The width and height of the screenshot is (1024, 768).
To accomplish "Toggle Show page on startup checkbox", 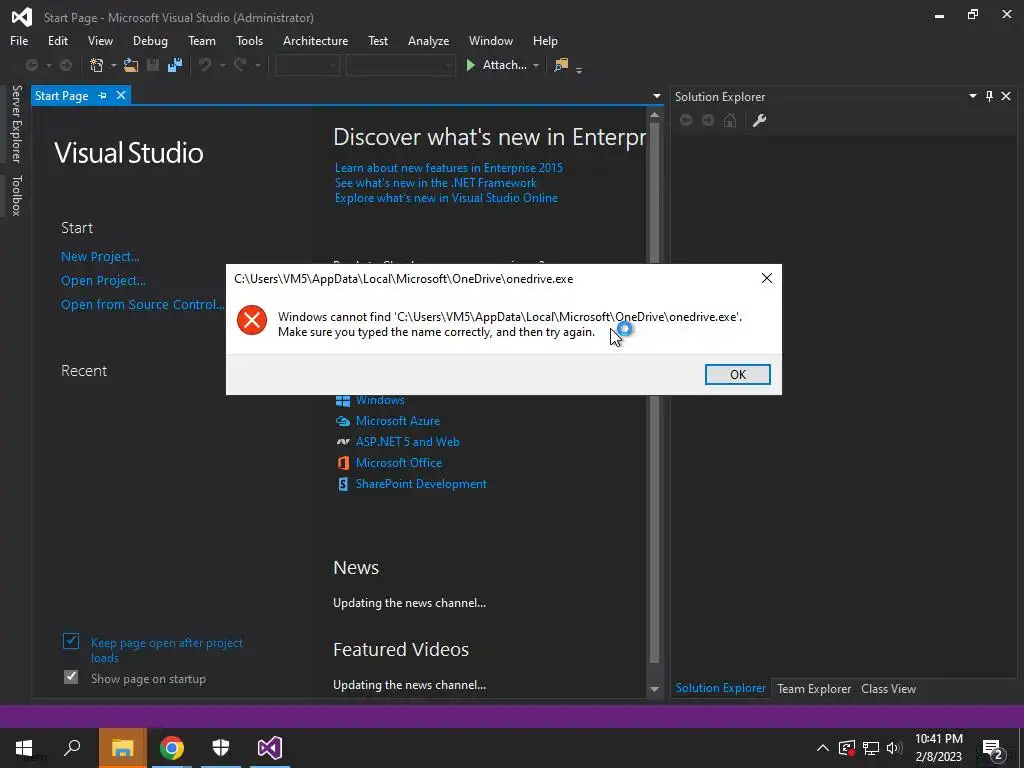I will coord(71,677).
